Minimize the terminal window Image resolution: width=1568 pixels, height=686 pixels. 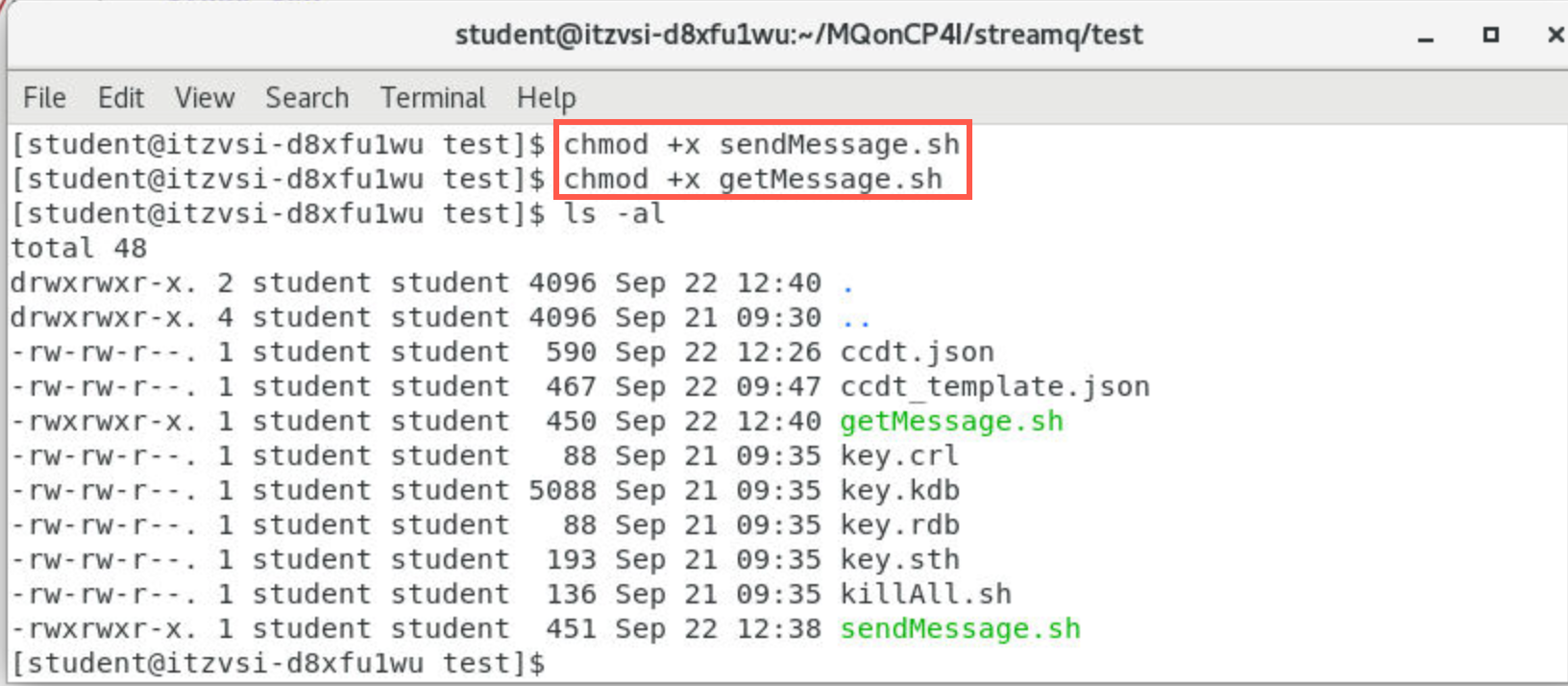1426,37
